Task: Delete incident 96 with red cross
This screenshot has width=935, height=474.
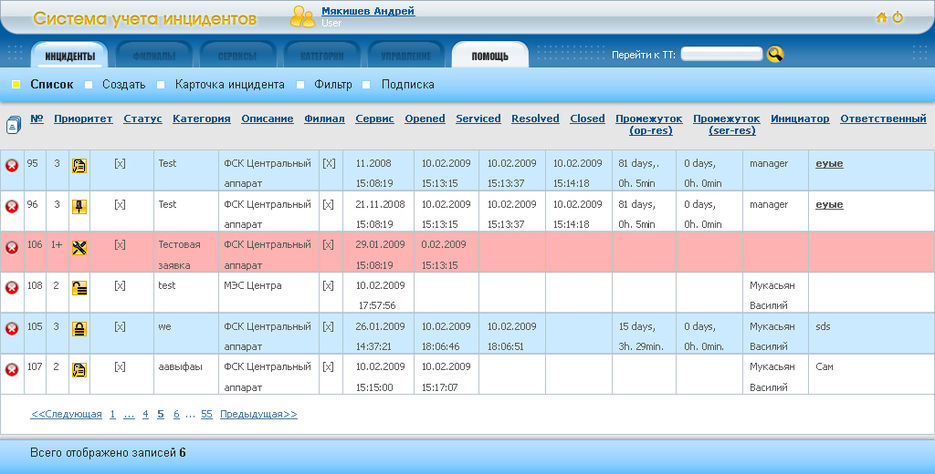Action: click(11, 206)
